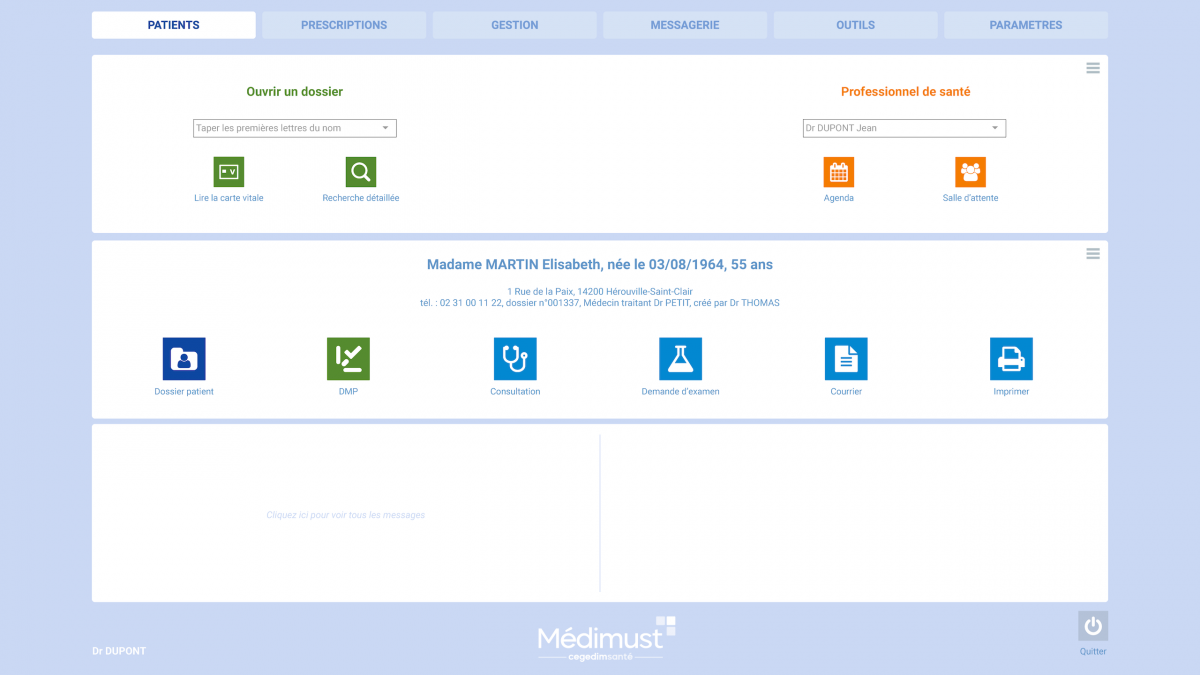1200x675 pixels.
Task: Open hamburger menu of patient panel
Action: pyautogui.click(x=1093, y=254)
